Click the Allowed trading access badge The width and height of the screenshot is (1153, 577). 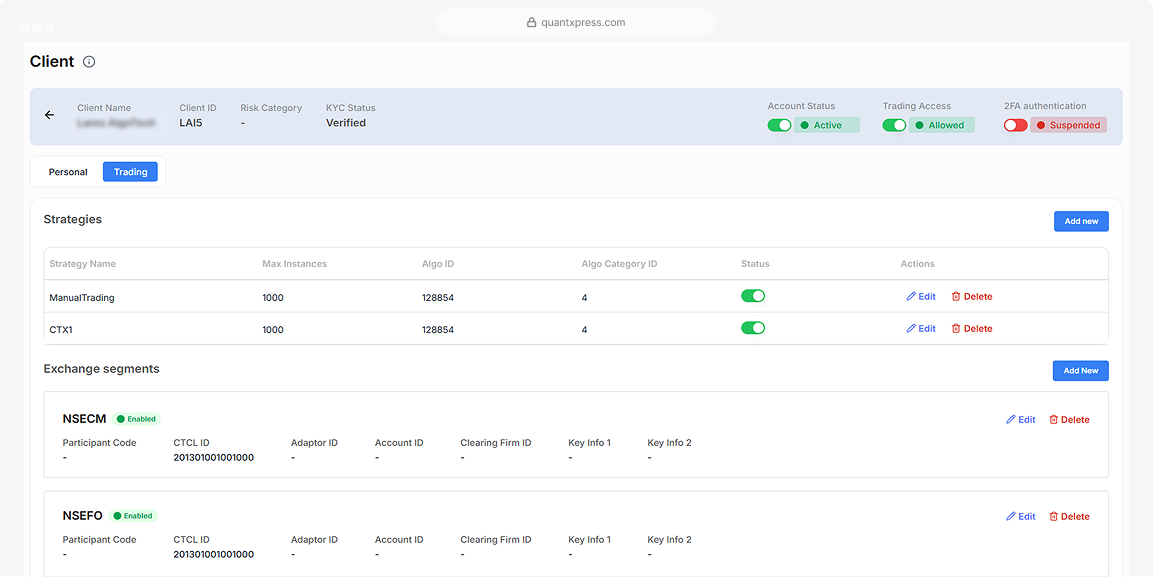click(942, 125)
